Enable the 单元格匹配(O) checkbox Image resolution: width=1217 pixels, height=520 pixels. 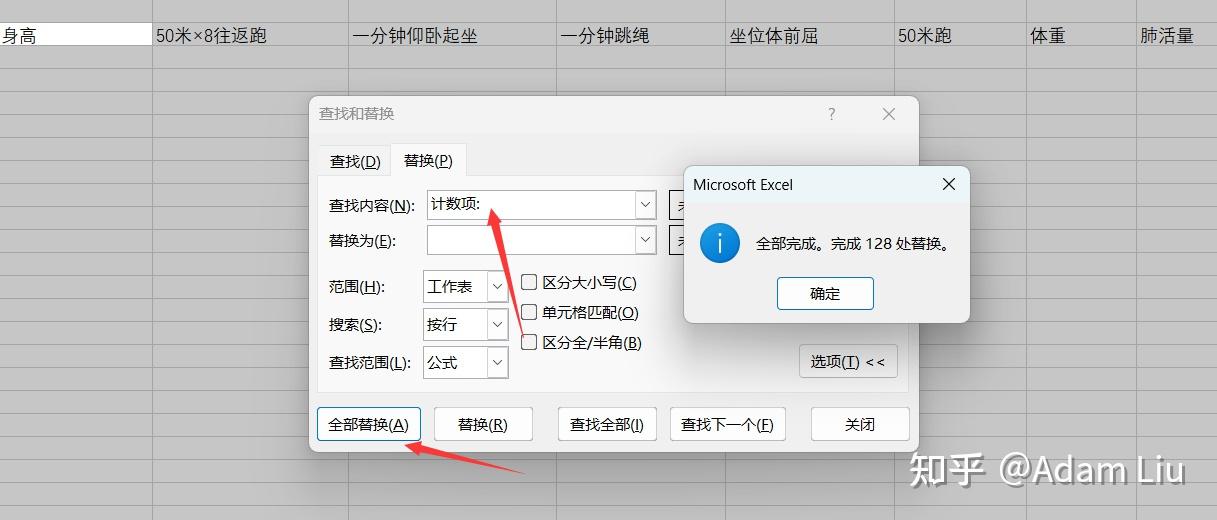(530, 313)
